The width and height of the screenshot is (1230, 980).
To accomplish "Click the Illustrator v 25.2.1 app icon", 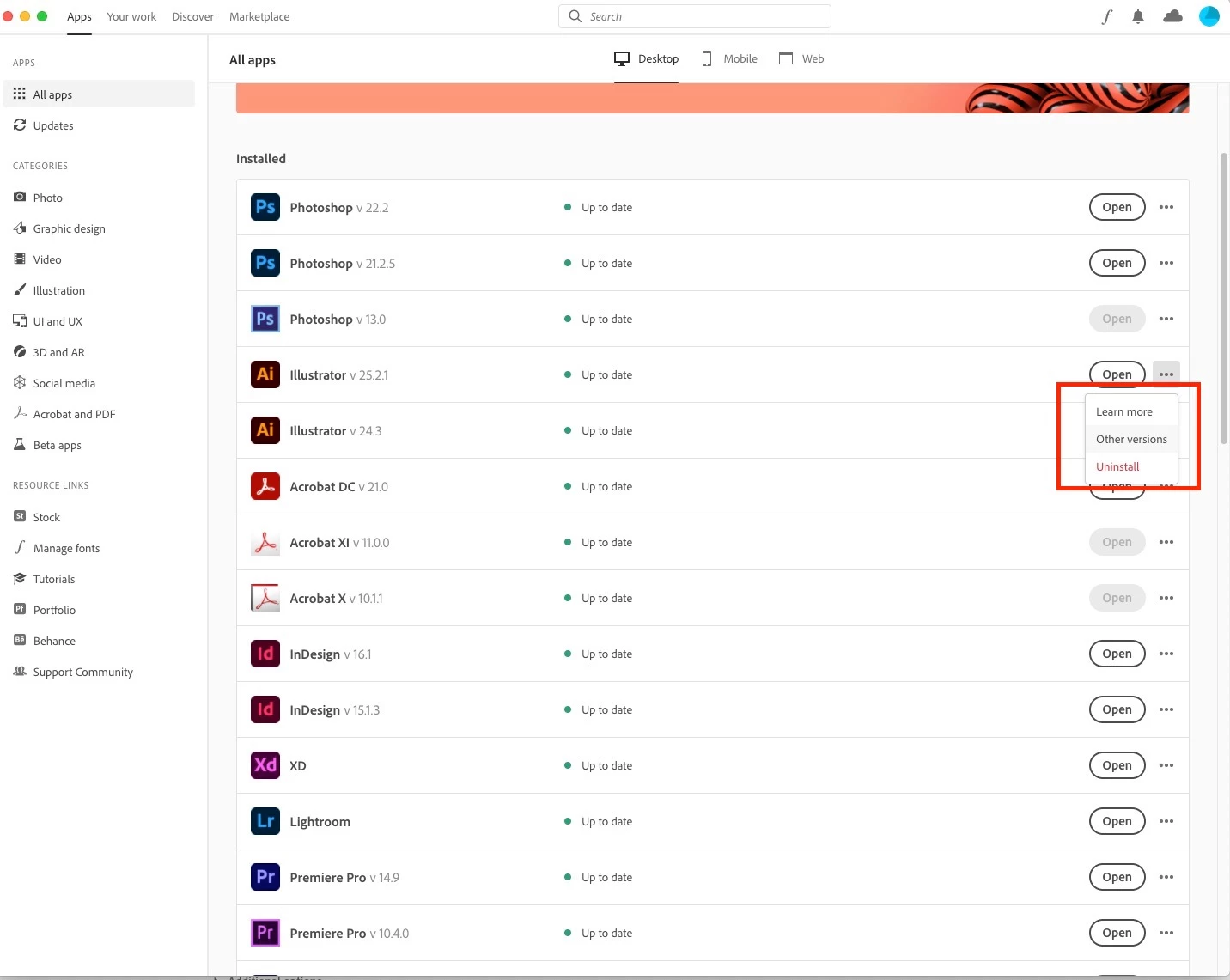I will (265, 374).
